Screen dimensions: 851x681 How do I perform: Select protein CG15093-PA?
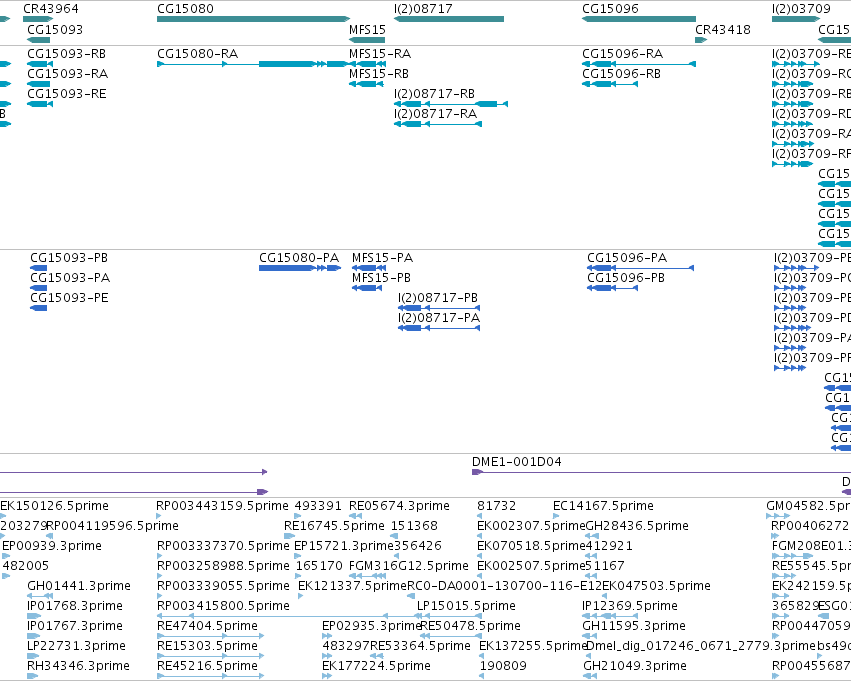39,288
